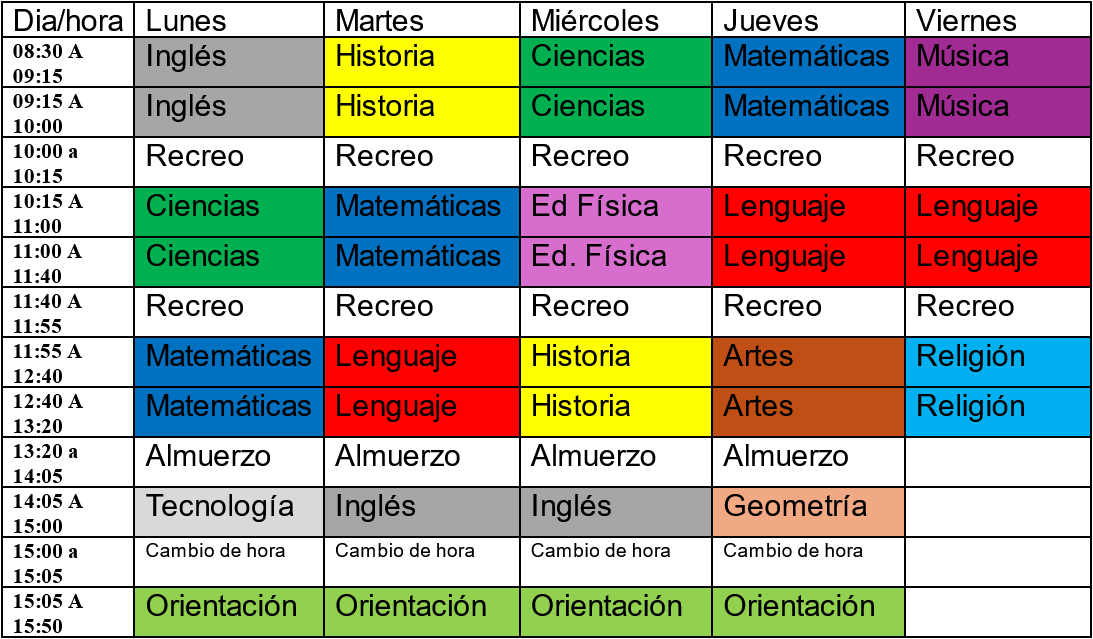This screenshot has height=639, width=1093.
Task: Click the Orientación cell on Miércoles
Action: [x=616, y=611]
